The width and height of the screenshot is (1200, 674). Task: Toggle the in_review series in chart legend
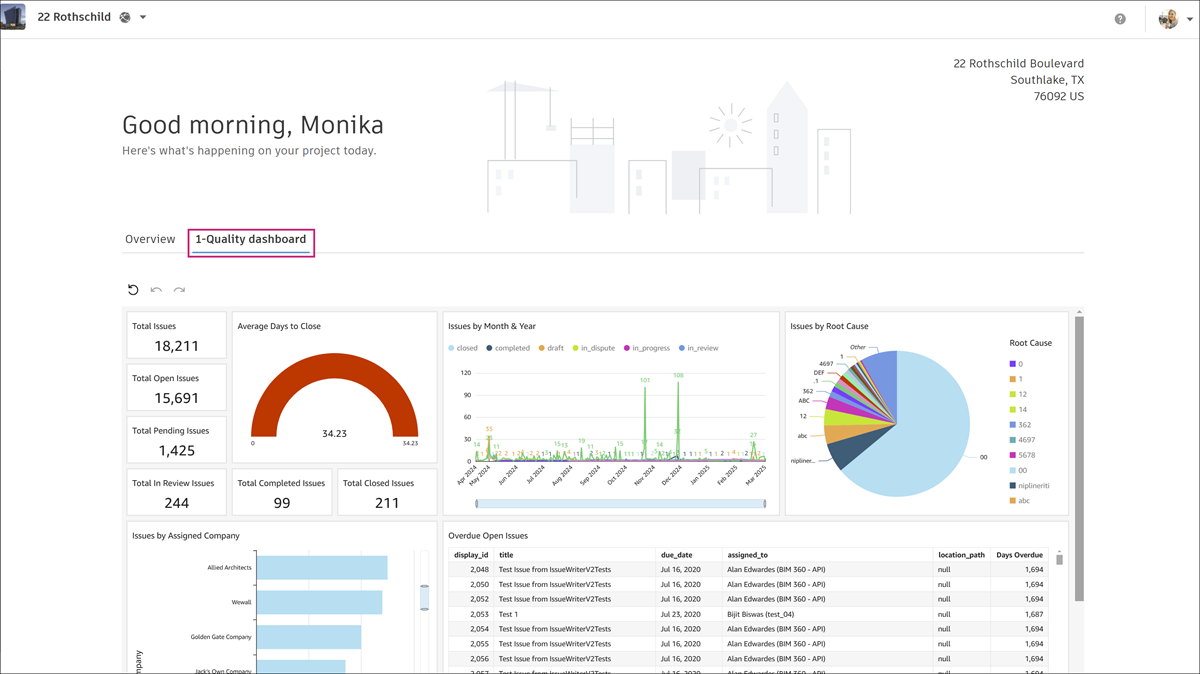pos(699,348)
